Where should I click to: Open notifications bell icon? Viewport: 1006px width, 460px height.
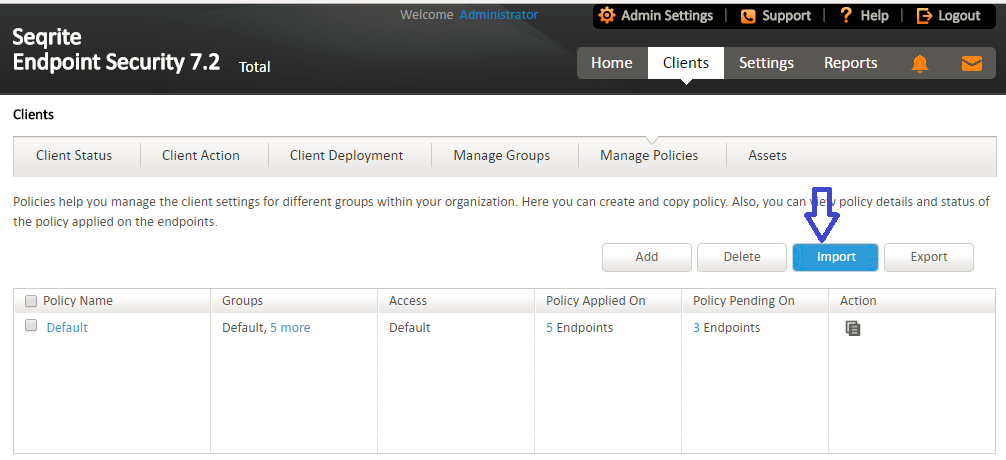920,63
